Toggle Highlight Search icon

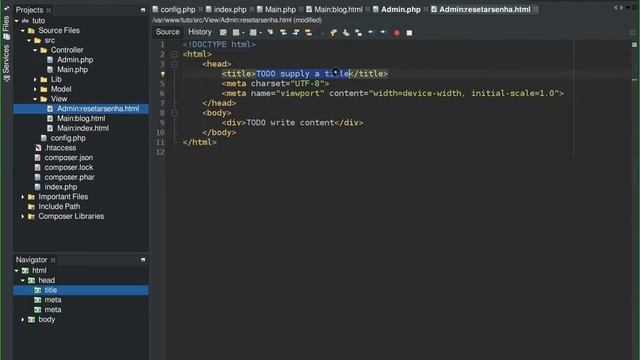point(309,32)
